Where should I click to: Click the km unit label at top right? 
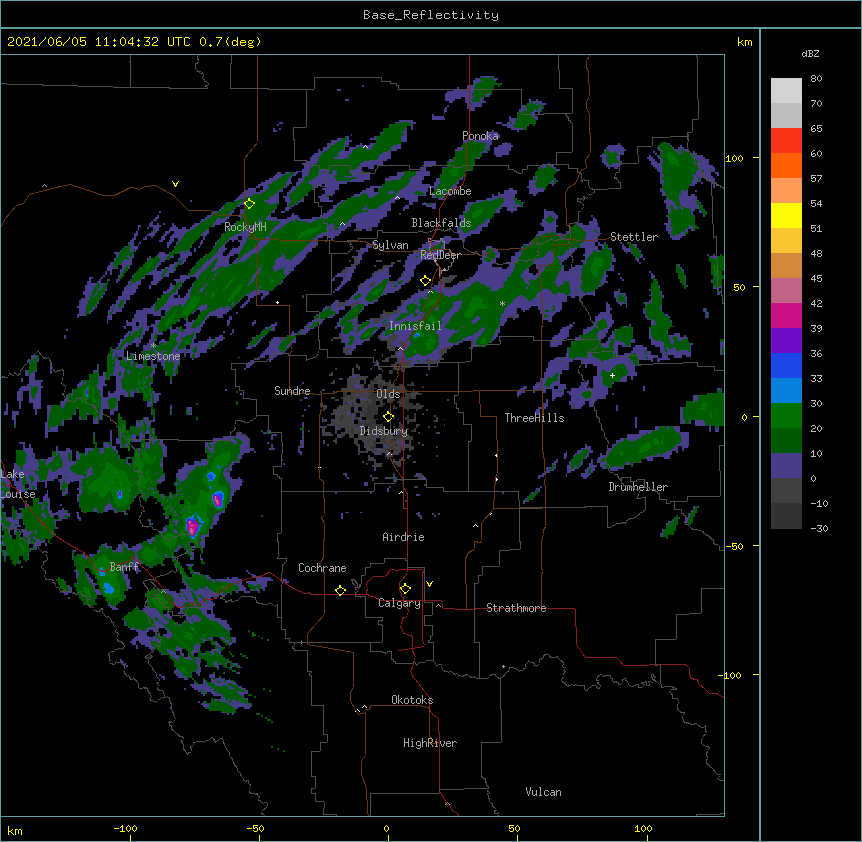coord(744,42)
